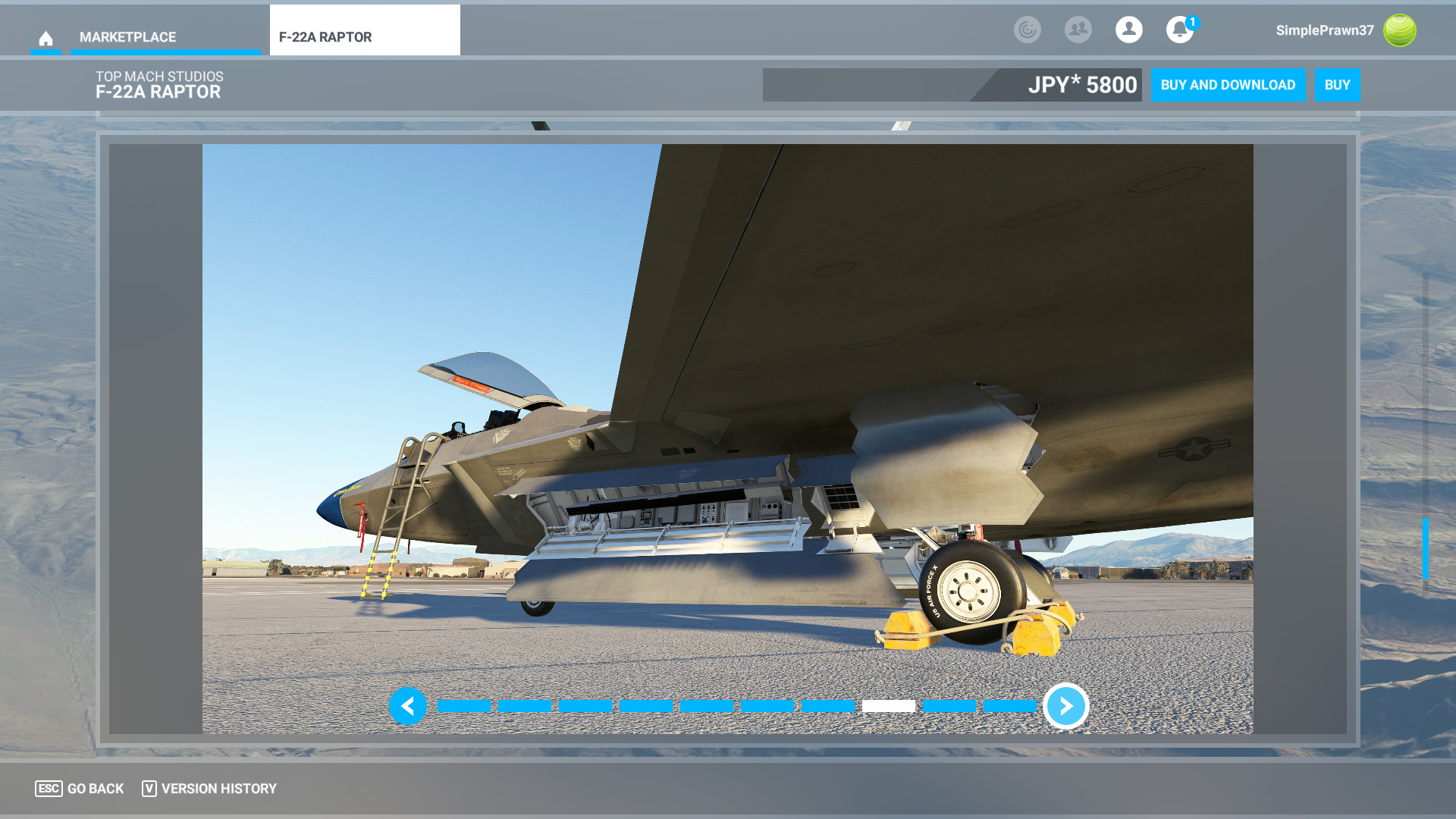Select the fourth gallery page indicator
The height and width of the screenshot is (819, 1456).
[x=646, y=706]
